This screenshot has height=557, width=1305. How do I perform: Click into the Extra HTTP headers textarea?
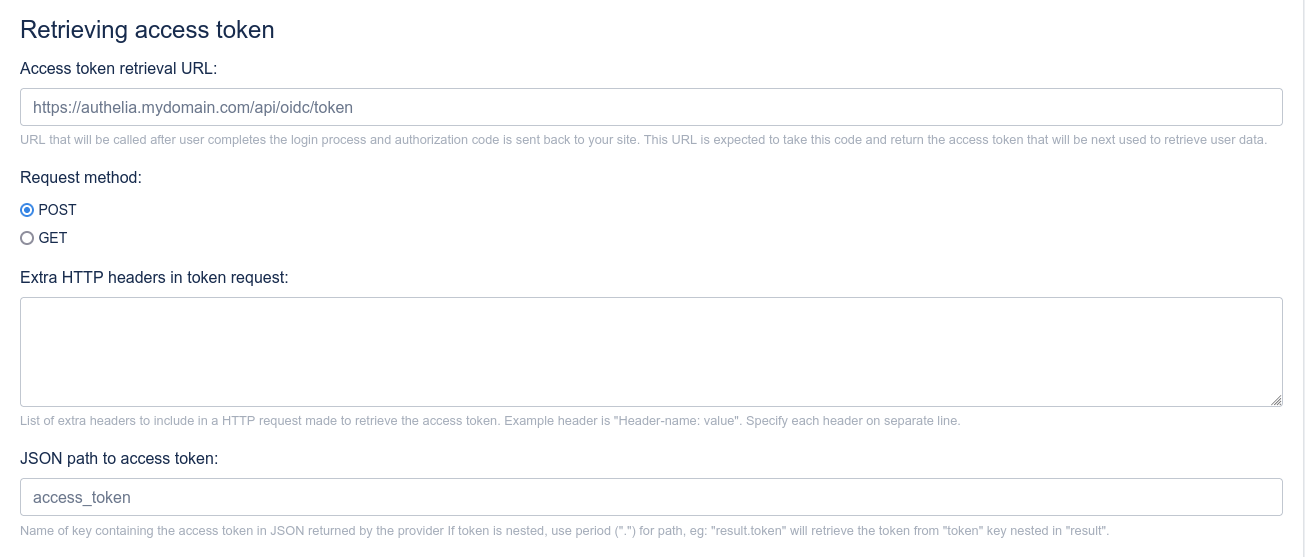650,351
